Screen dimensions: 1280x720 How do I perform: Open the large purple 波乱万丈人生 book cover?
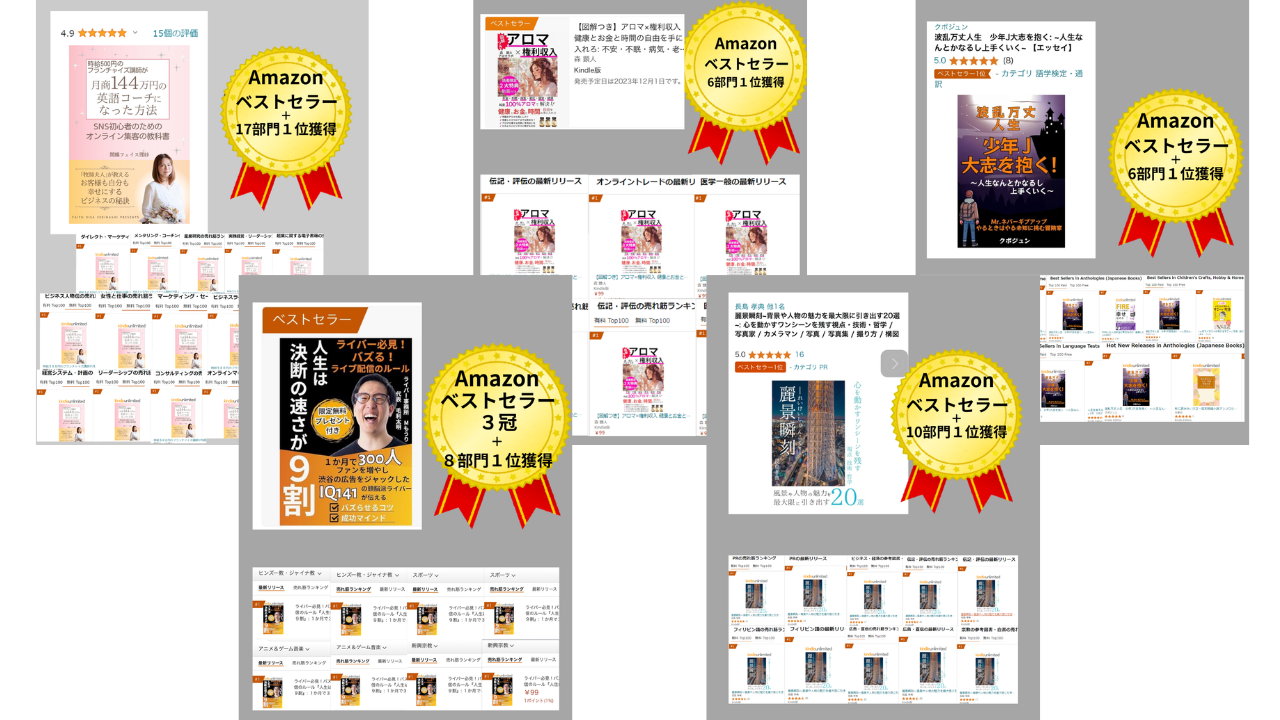click(x=1010, y=171)
